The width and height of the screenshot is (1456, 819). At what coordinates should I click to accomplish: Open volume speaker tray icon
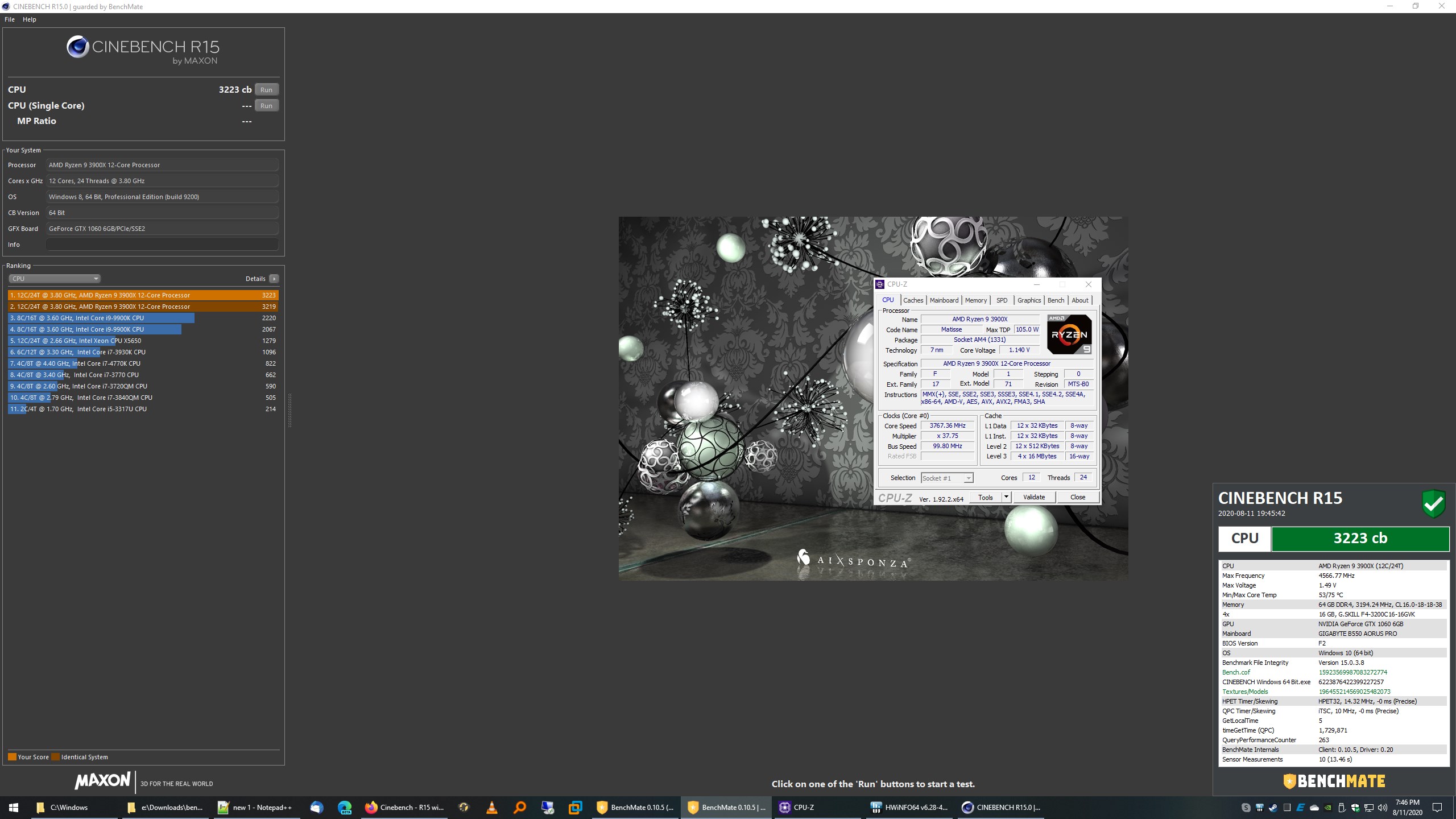(x=1383, y=808)
